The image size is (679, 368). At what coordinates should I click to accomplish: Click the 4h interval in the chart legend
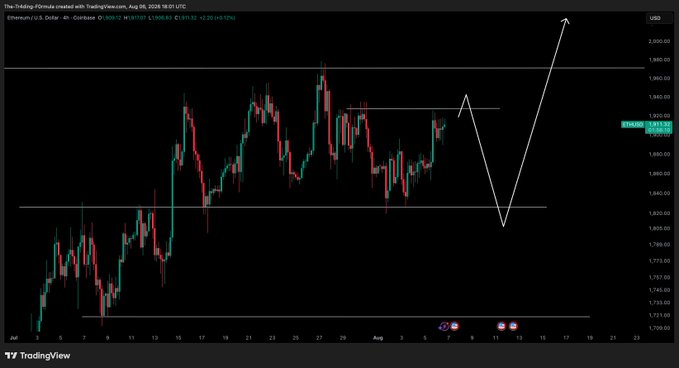(x=66, y=18)
